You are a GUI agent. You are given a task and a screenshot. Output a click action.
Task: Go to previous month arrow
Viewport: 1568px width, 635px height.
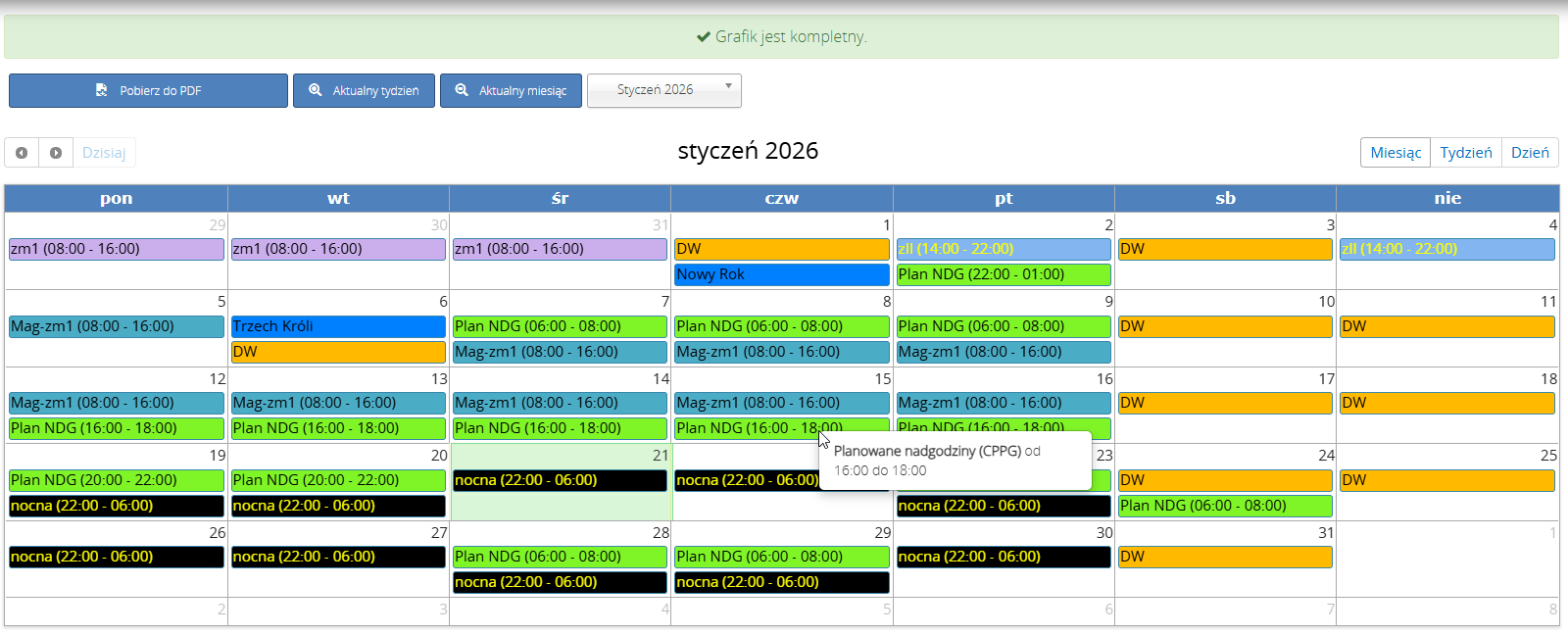pos(22,153)
